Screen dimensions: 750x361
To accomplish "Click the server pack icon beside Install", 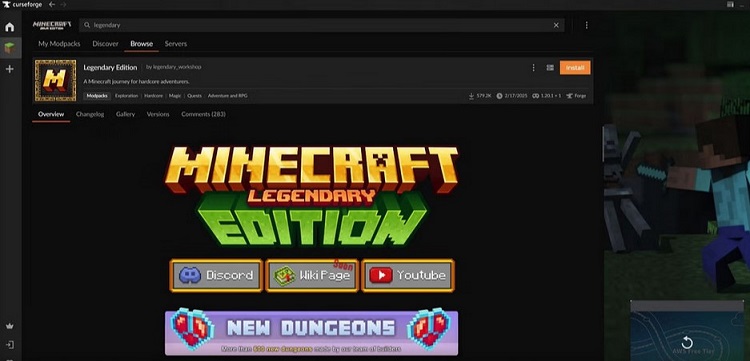I will click(550, 68).
